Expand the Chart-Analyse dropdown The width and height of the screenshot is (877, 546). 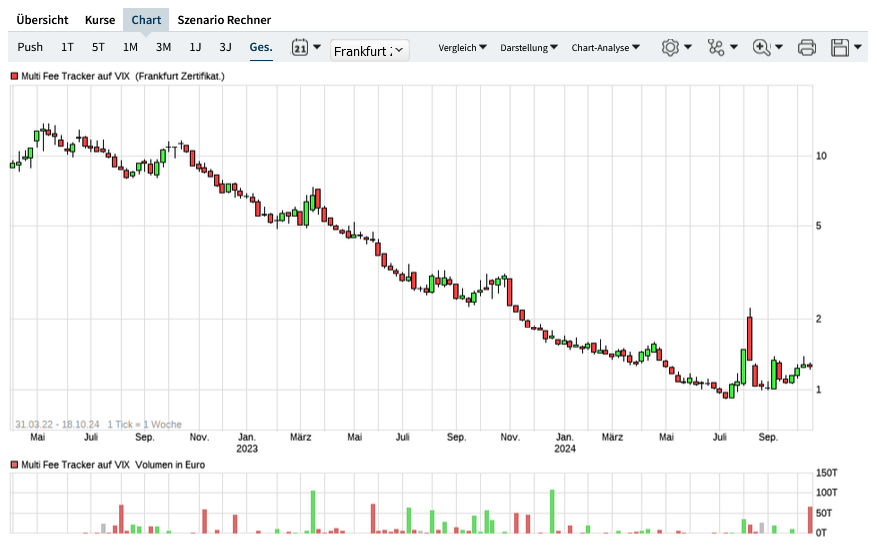click(x=605, y=48)
